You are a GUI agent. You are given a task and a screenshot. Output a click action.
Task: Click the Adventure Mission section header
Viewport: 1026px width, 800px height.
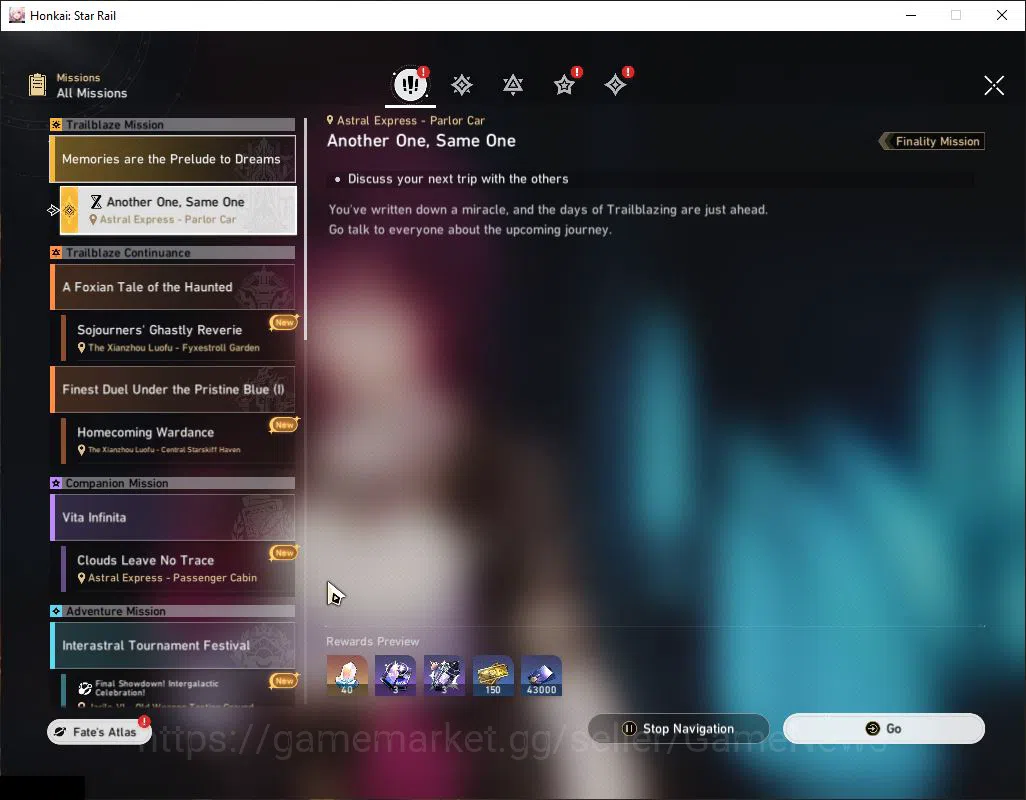click(x=173, y=611)
